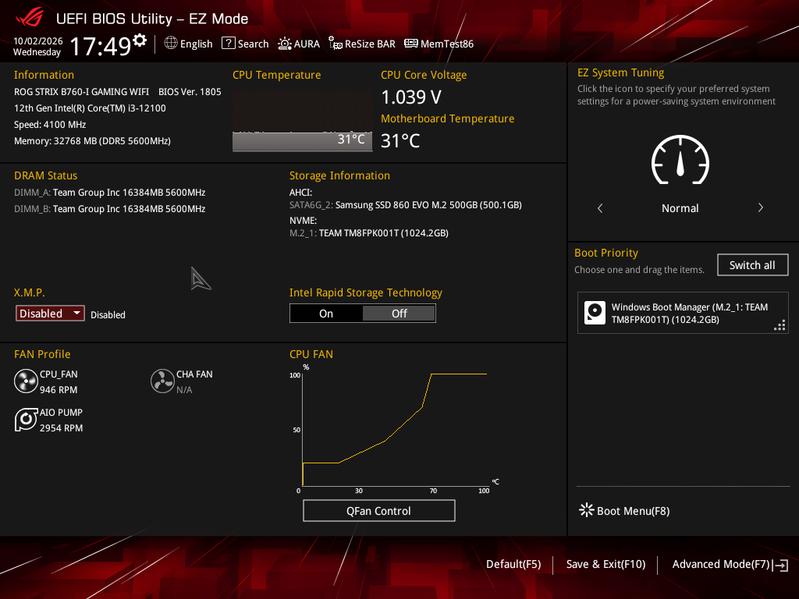Launch MemTest86
This screenshot has height=599, width=799.
point(439,44)
